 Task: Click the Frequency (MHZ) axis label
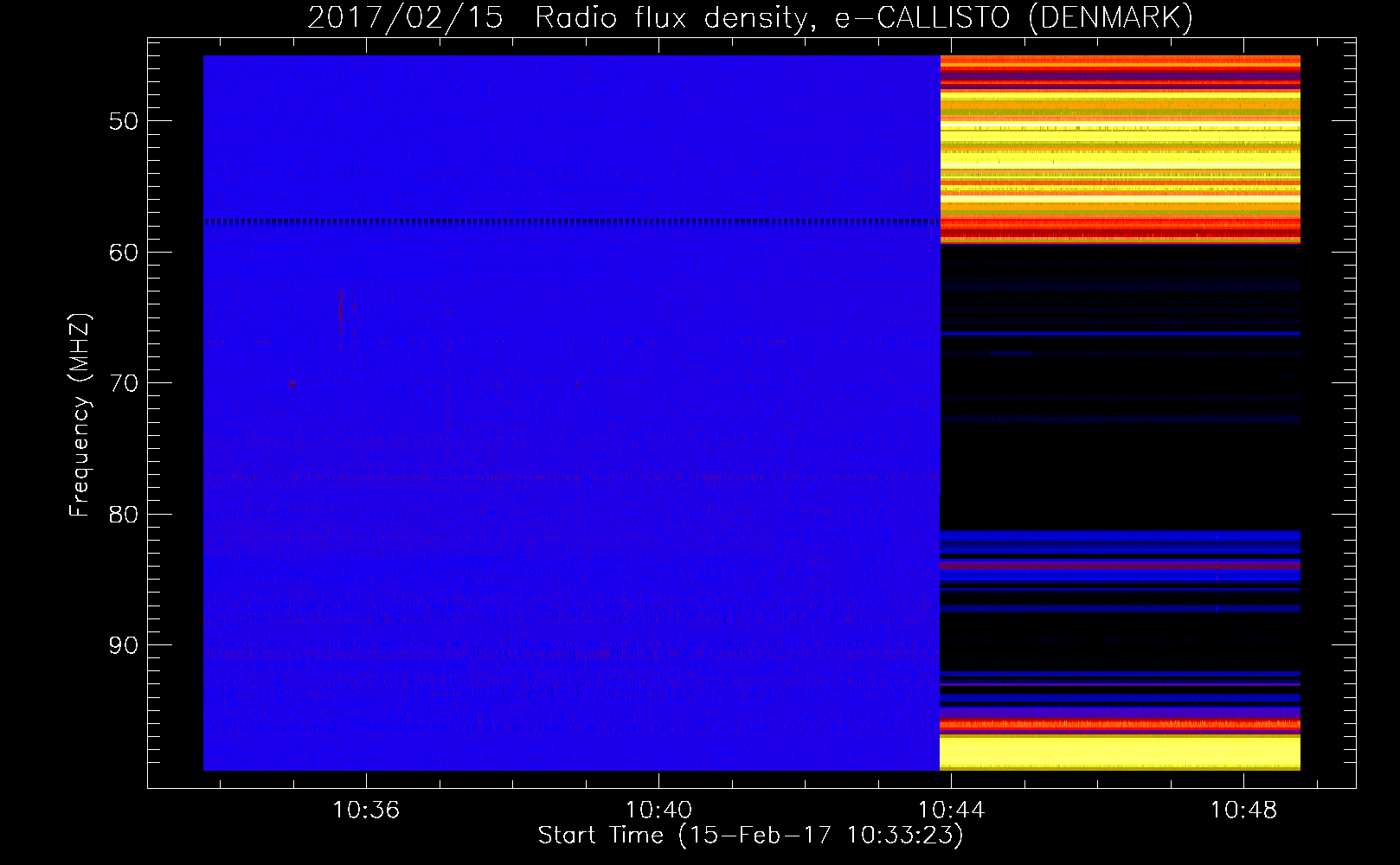[80, 415]
